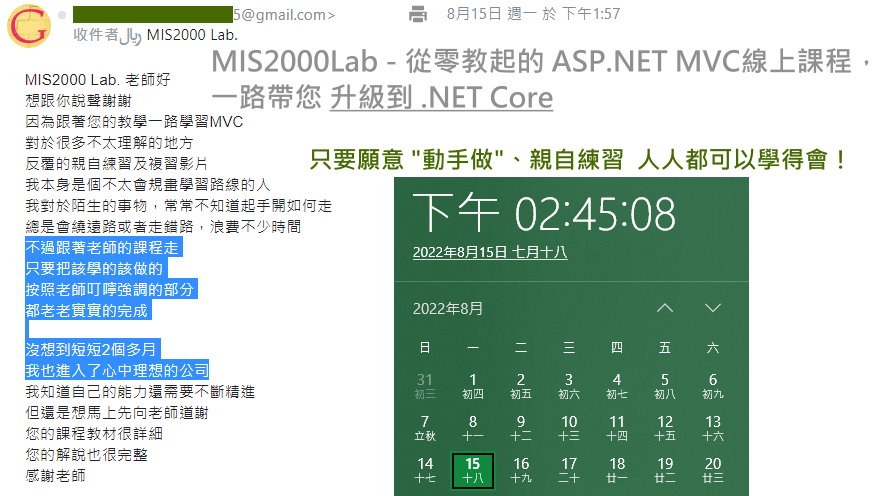Click the printer icon in the email header
Image resolution: width=880 pixels, height=496 pixels.
[418, 13]
